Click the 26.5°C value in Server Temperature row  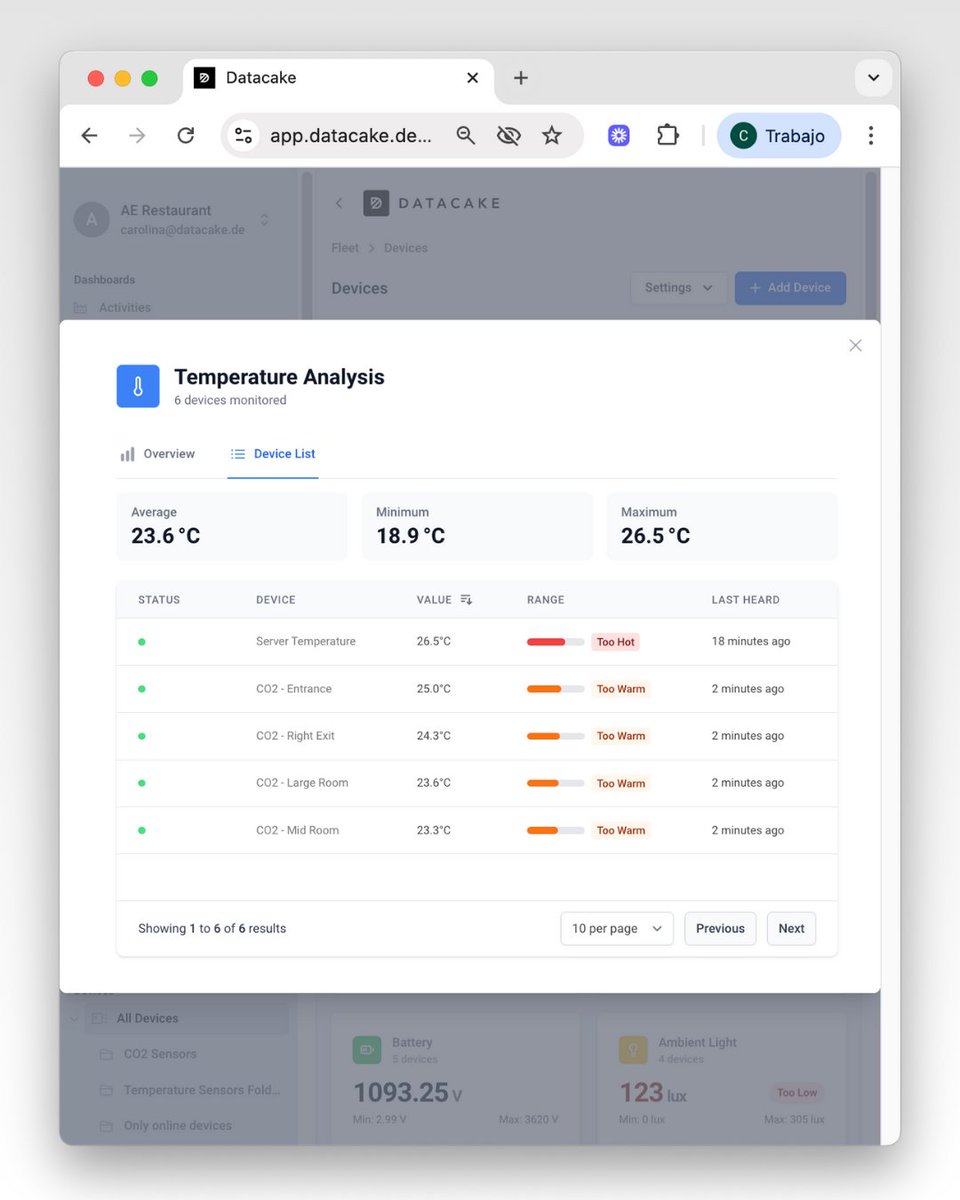point(434,642)
